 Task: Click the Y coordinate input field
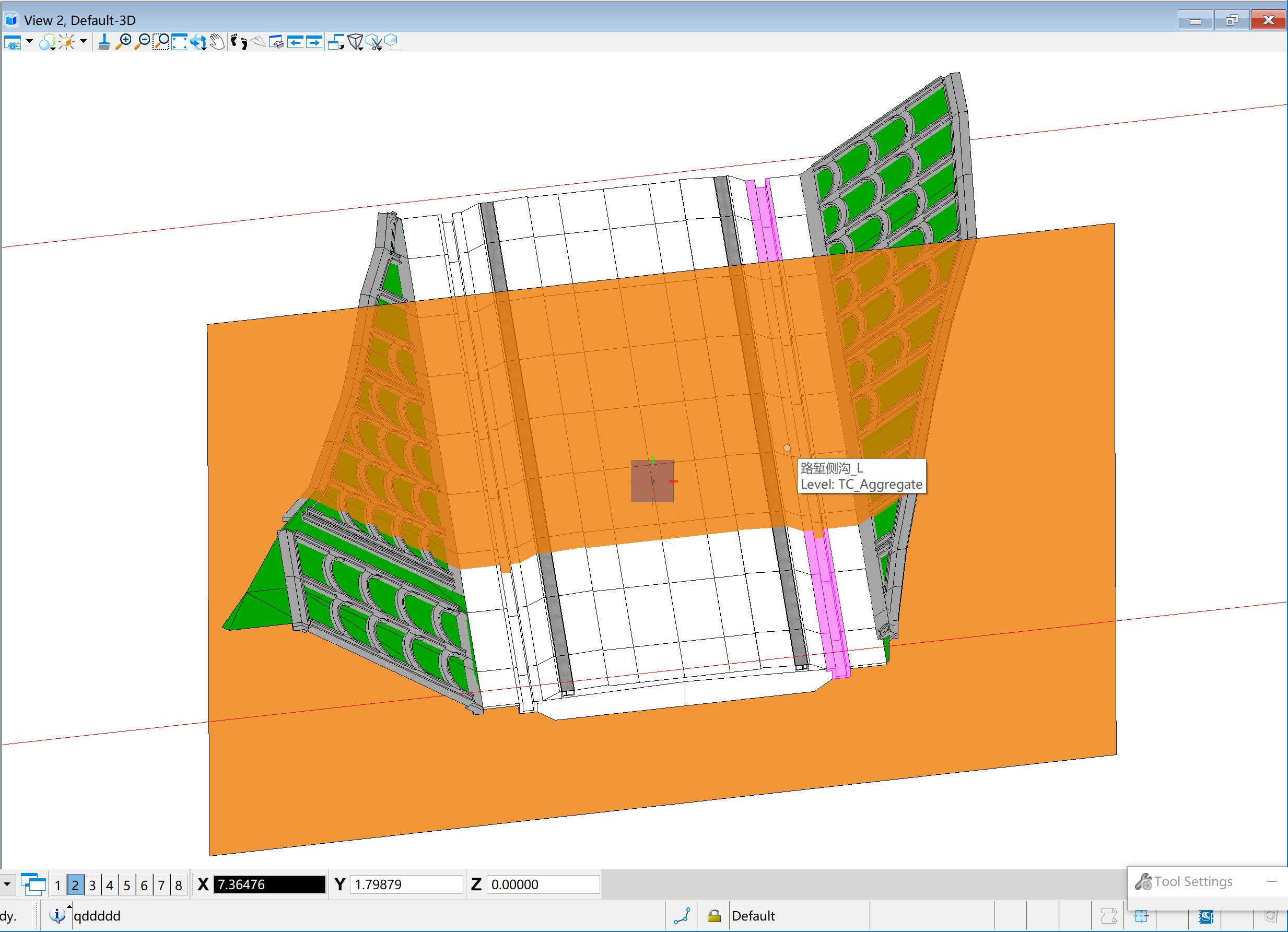point(405,884)
